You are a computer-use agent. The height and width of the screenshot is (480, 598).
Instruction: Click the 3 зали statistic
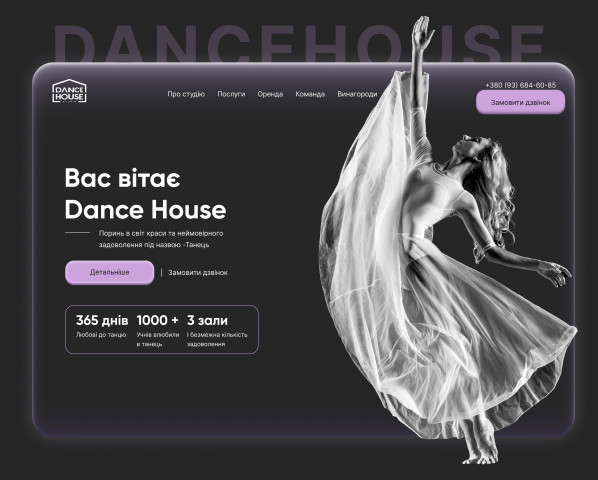pos(207,320)
